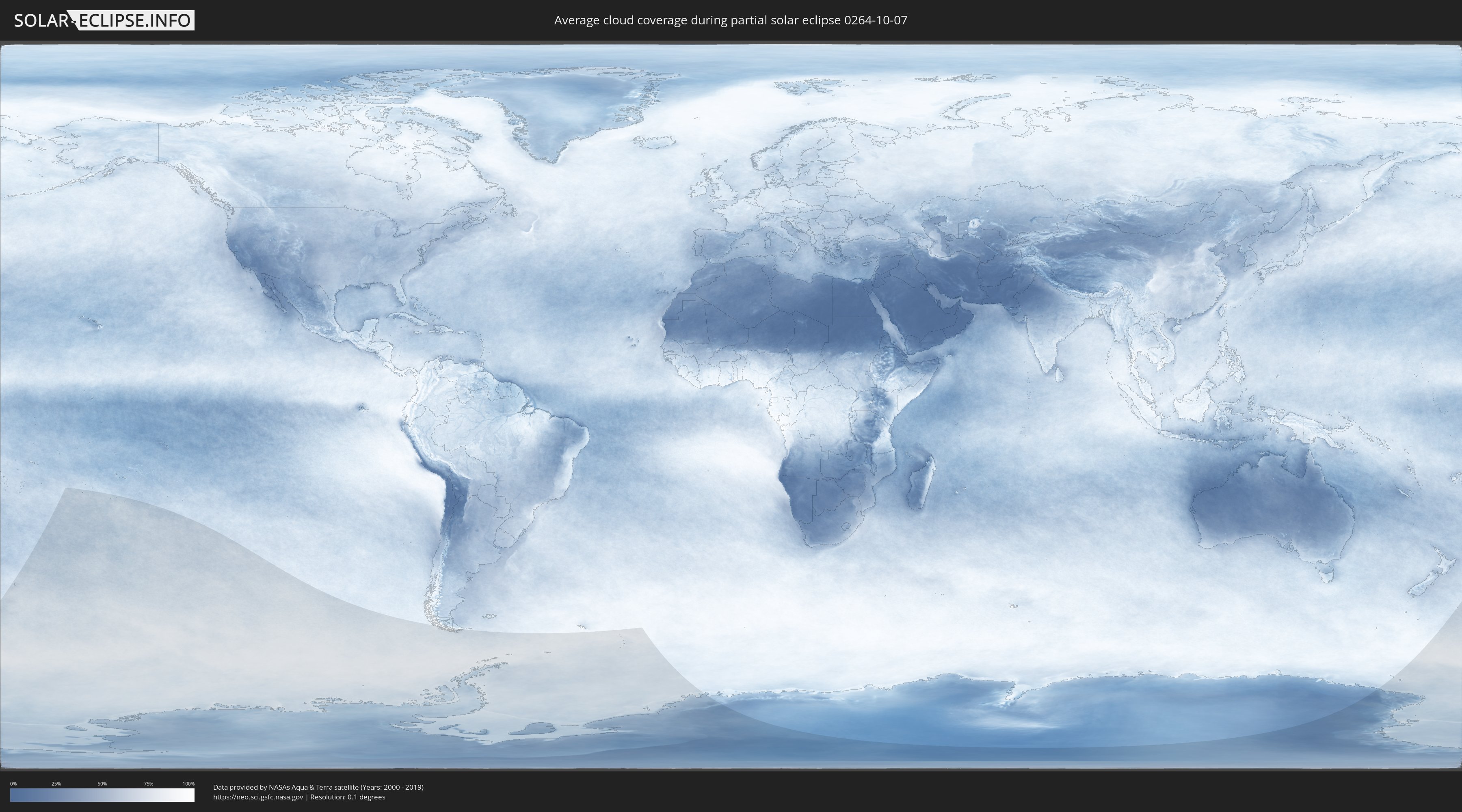The image size is (1462, 812).
Task: Click the SOLAR-ECLIPSE.INFO logo
Action: [x=104, y=20]
